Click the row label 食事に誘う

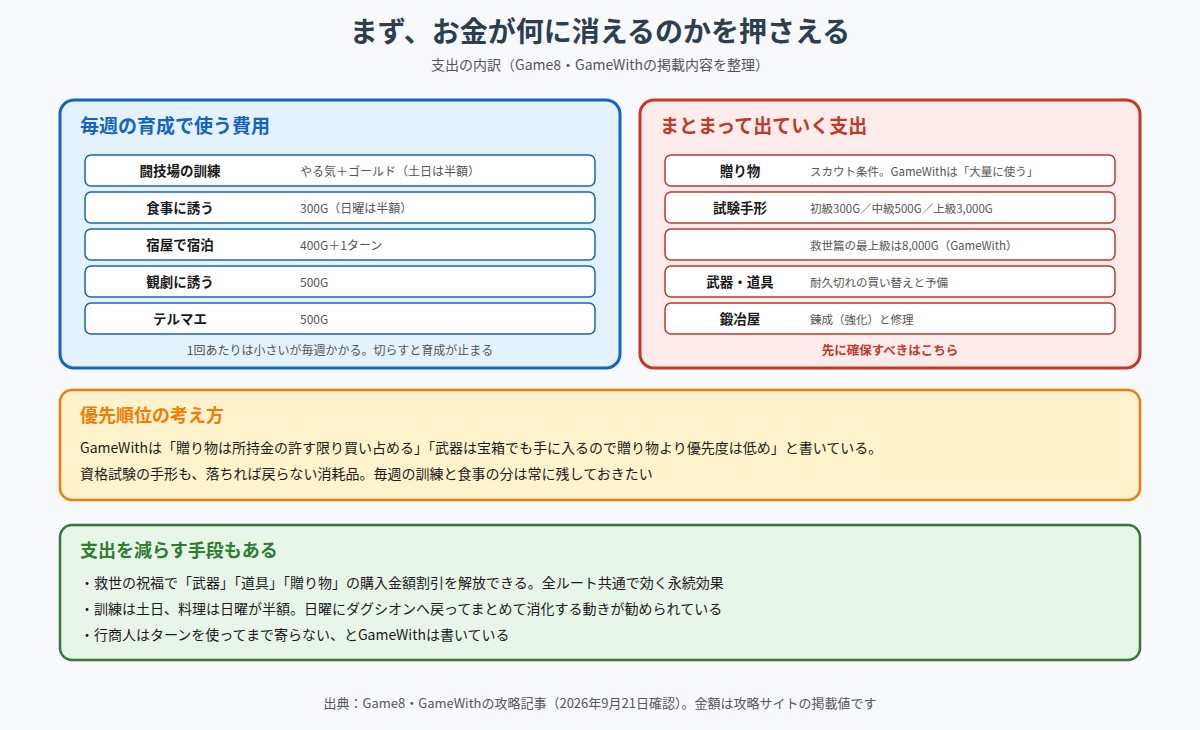[180, 208]
